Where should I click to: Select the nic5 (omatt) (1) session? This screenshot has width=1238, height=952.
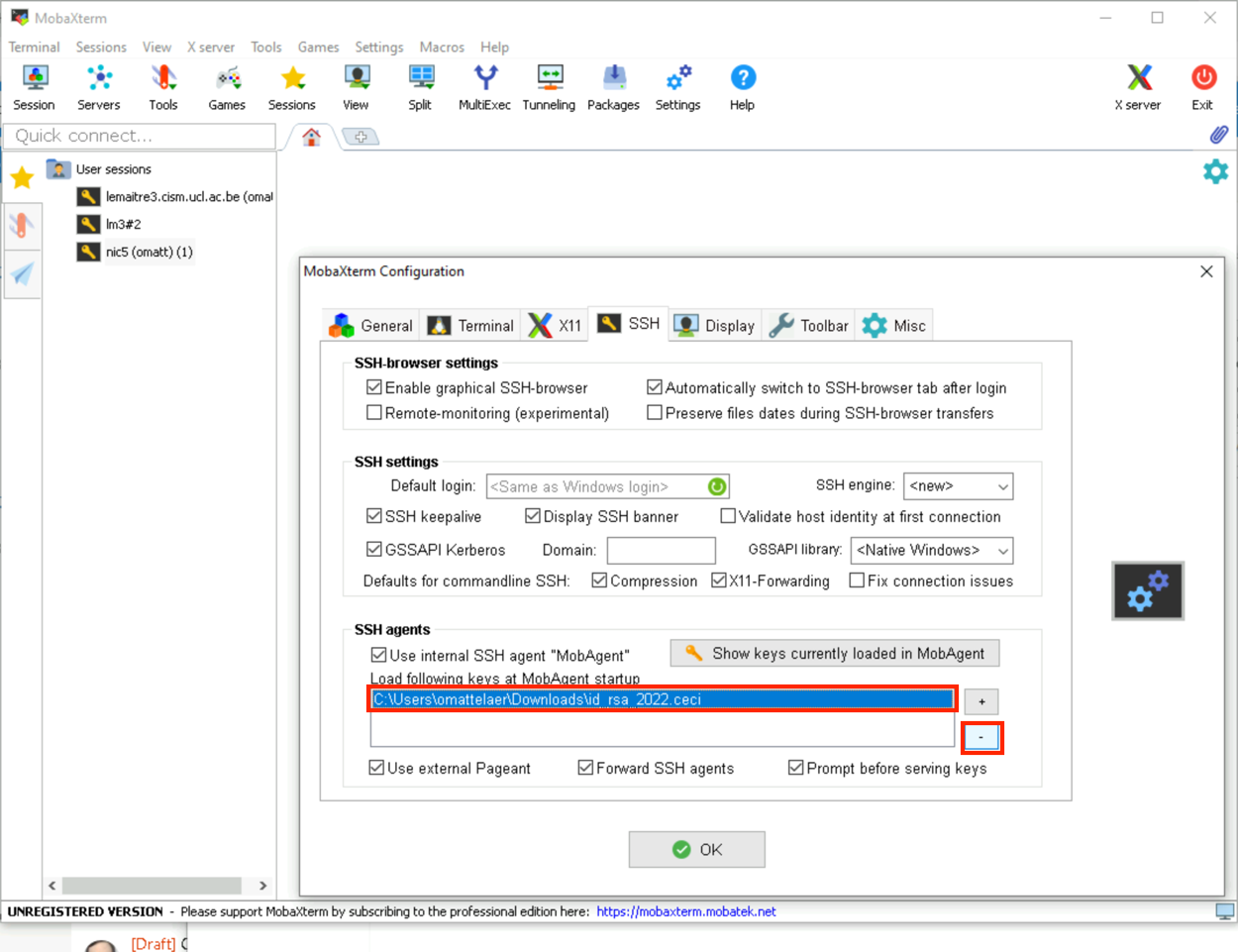pos(136,252)
